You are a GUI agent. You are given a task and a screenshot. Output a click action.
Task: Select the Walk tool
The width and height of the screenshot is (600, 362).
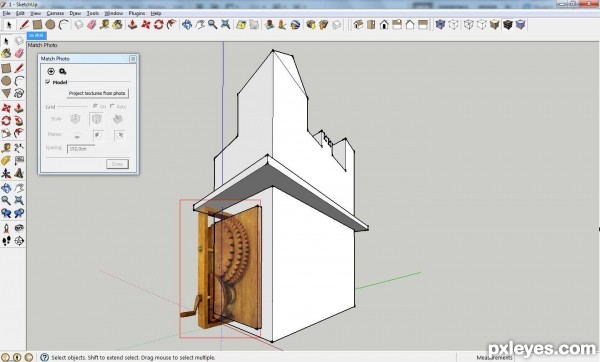6,241
